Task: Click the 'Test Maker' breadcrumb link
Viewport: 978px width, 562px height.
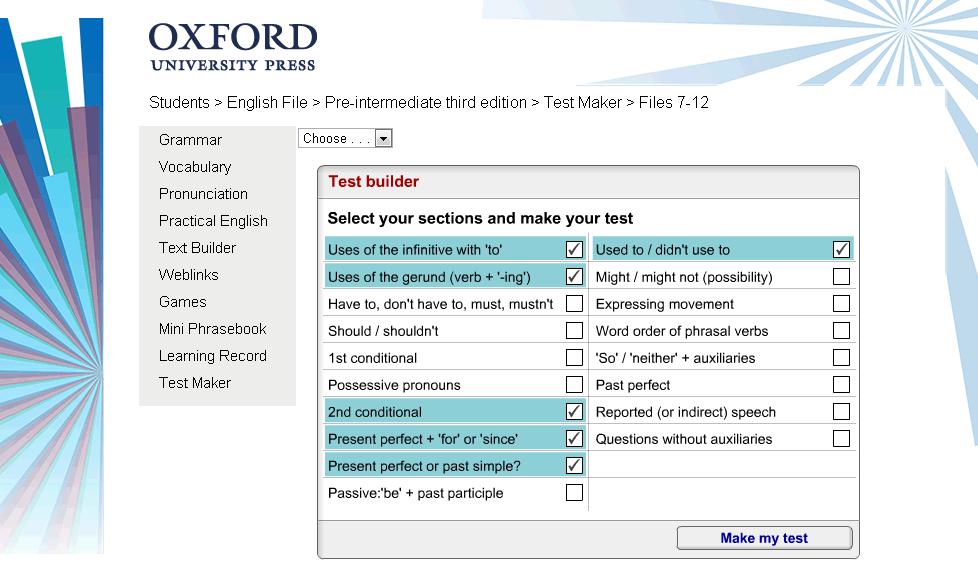Action: click(583, 102)
